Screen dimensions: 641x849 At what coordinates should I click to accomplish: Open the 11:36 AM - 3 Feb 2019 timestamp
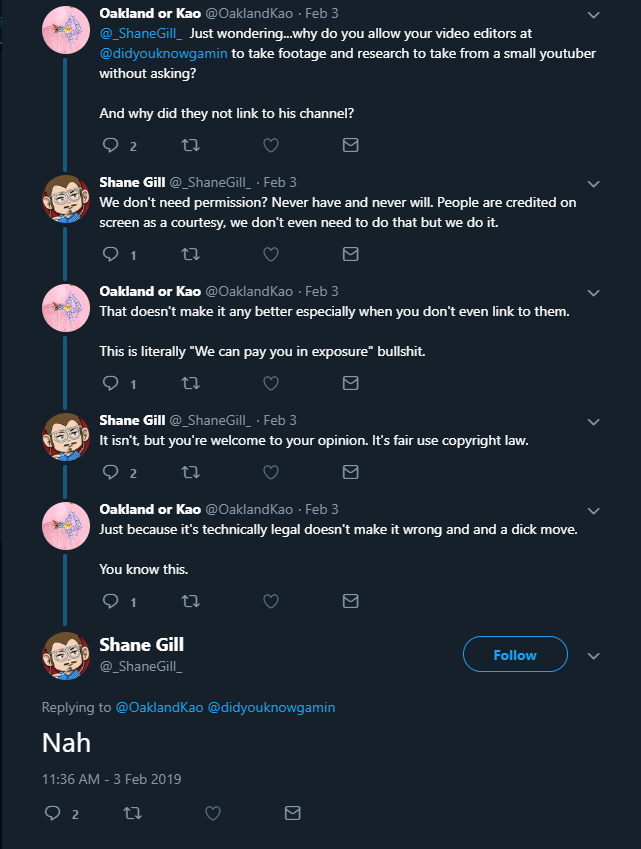click(111, 778)
